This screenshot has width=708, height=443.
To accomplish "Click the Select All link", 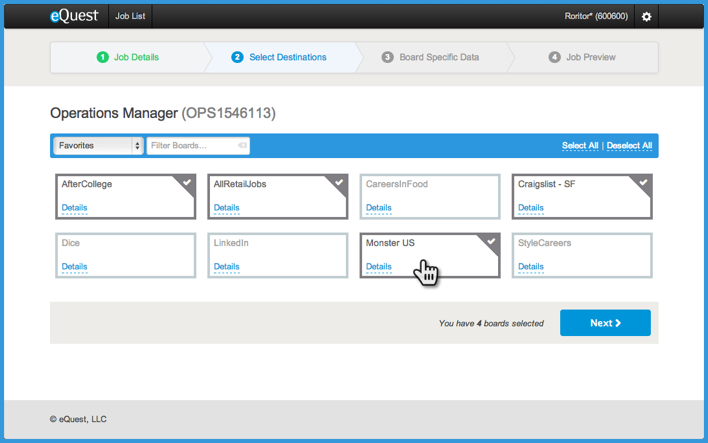I will [x=580, y=145].
